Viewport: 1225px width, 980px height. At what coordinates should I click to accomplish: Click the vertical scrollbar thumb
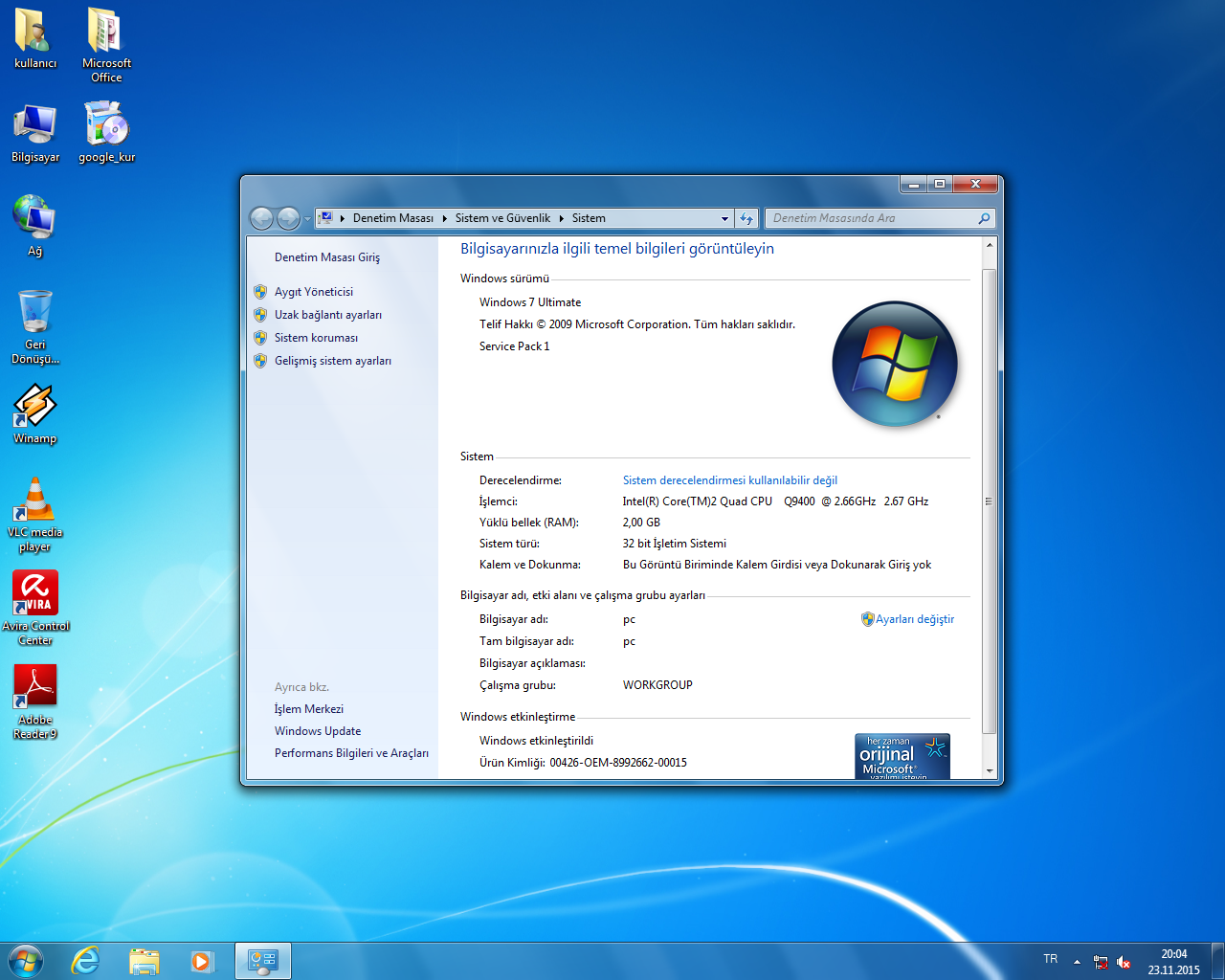[990, 501]
